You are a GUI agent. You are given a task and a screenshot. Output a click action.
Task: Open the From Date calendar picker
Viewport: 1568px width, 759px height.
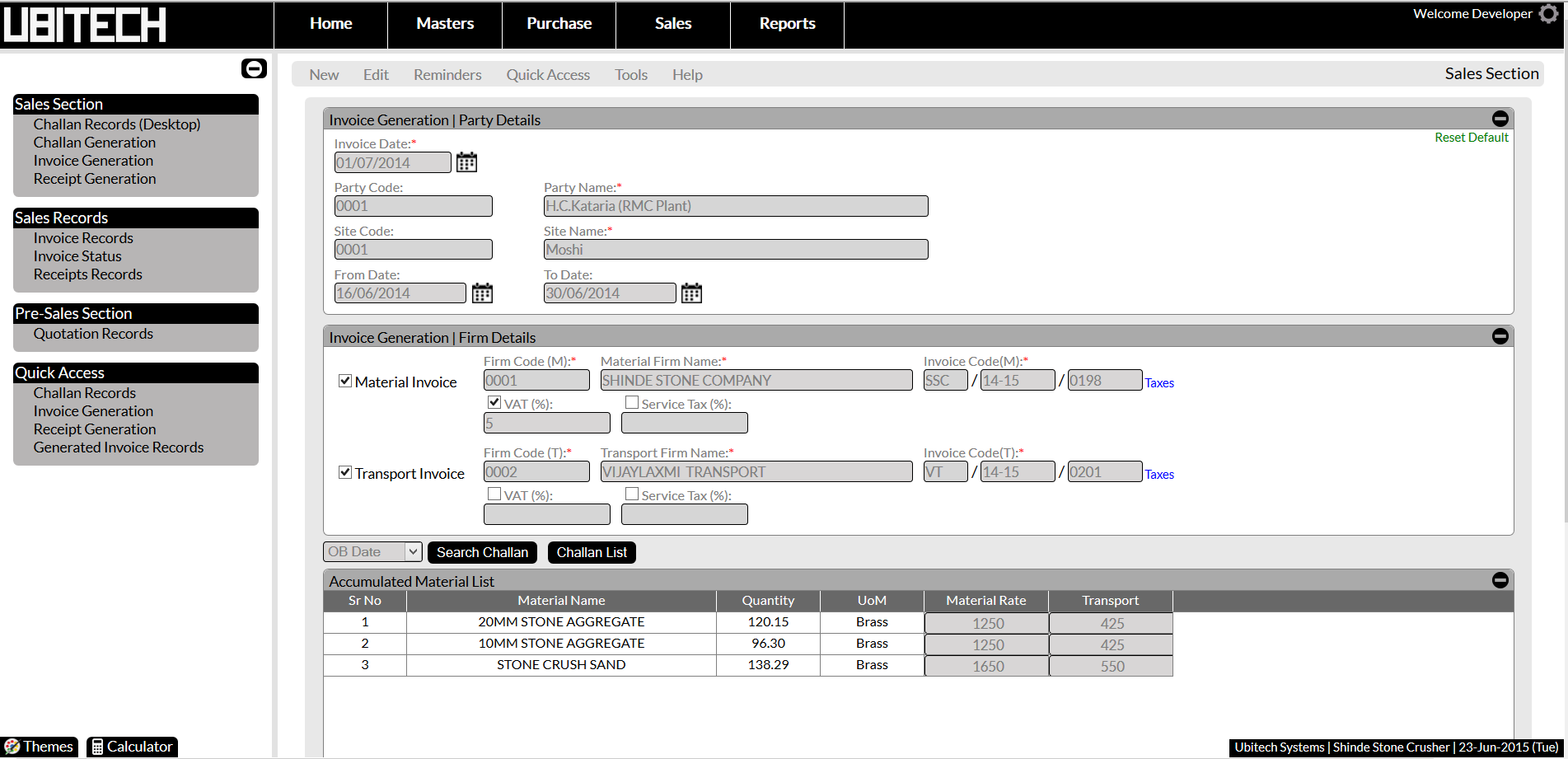pos(482,293)
